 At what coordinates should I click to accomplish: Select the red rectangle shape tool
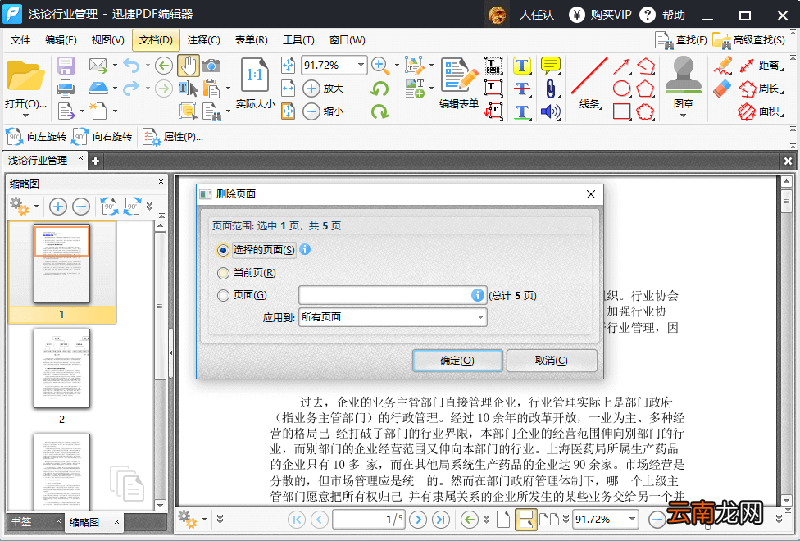(x=621, y=111)
